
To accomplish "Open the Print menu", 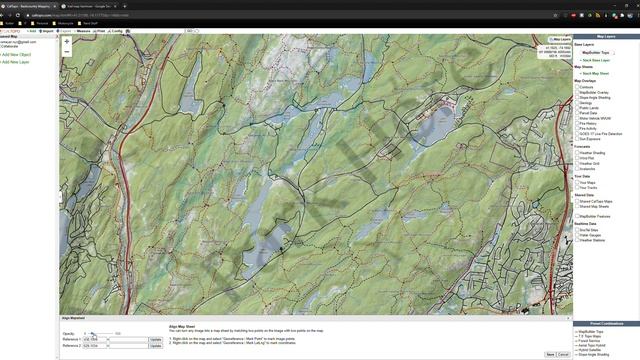I will click(99, 31).
